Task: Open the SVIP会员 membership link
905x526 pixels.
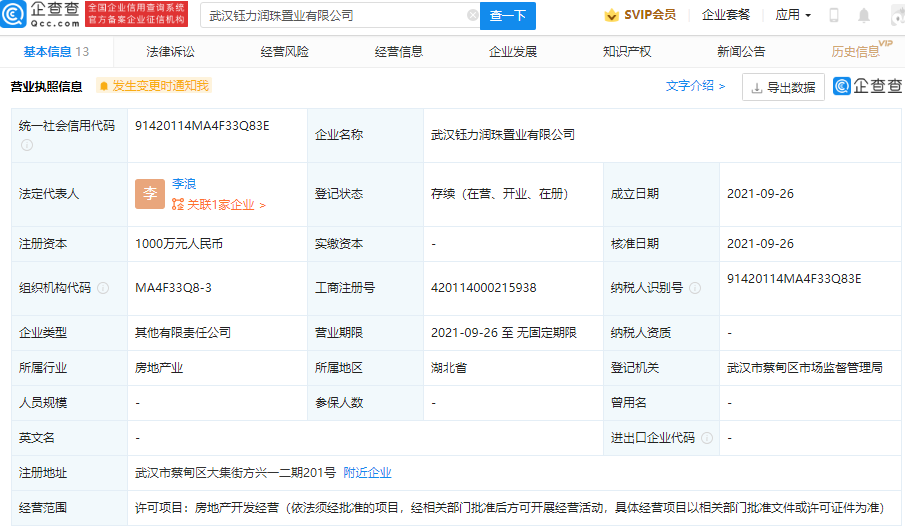Action: pyautogui.click(x=640, y=15)
